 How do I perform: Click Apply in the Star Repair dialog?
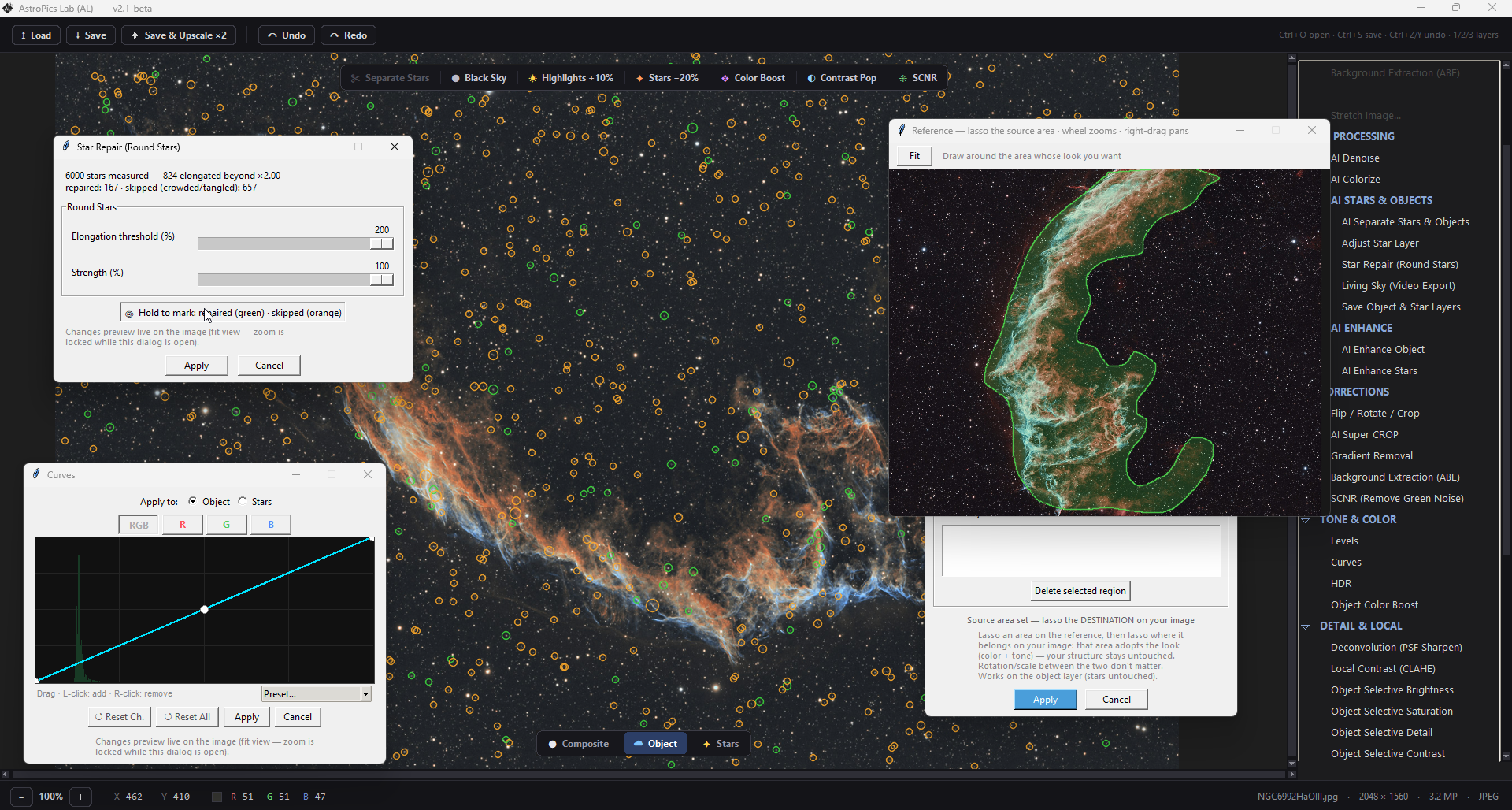tap(197, 366)
